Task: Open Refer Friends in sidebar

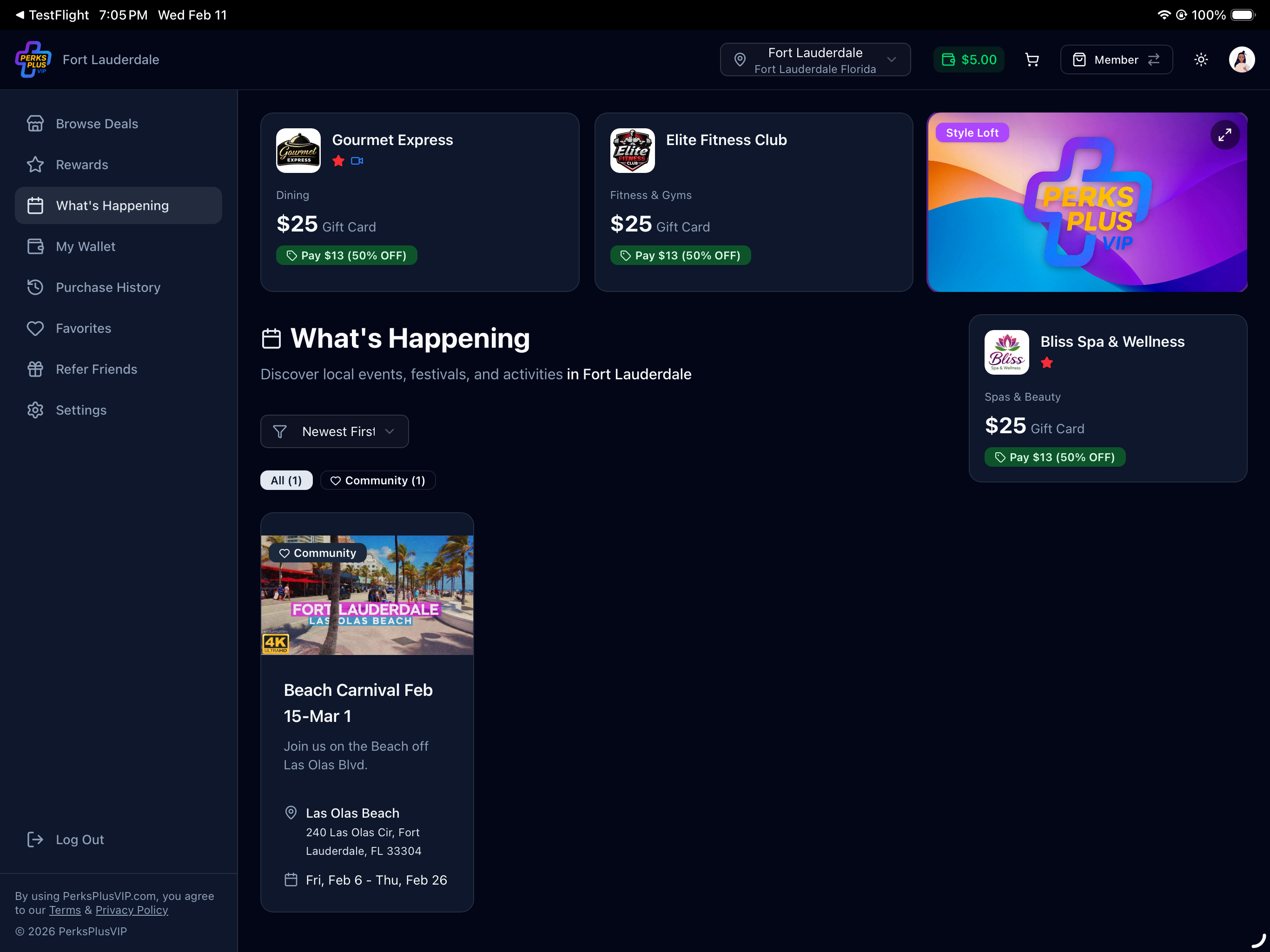Action: coord(118,369)
